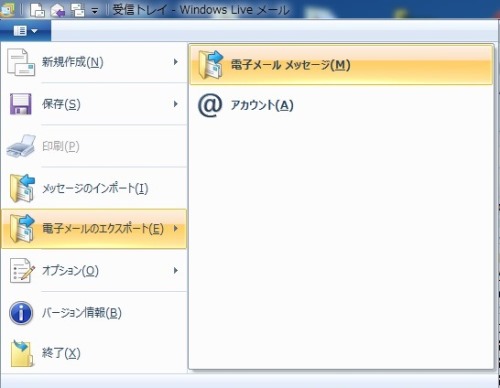Screen dimensions: 500x388
Task: Click the options checklist pencil icon
Action: 22,270
